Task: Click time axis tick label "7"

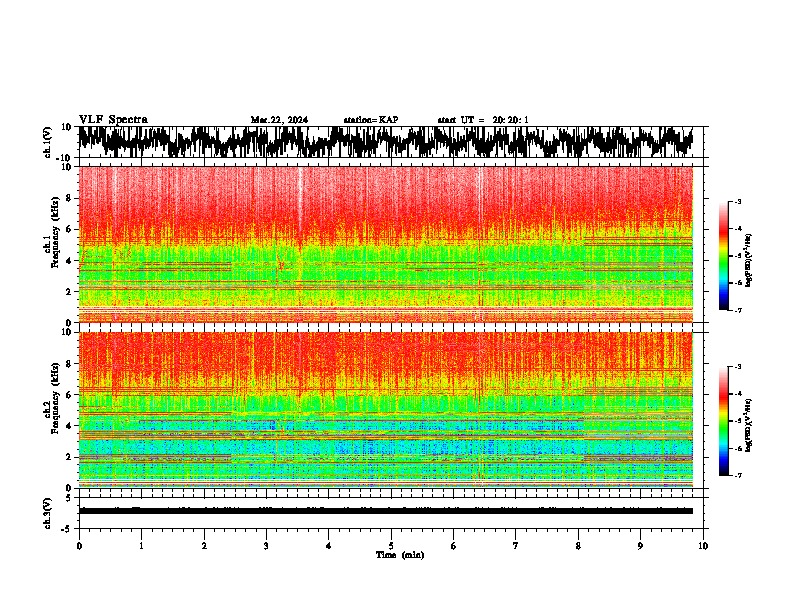Action: click(516, 546)
